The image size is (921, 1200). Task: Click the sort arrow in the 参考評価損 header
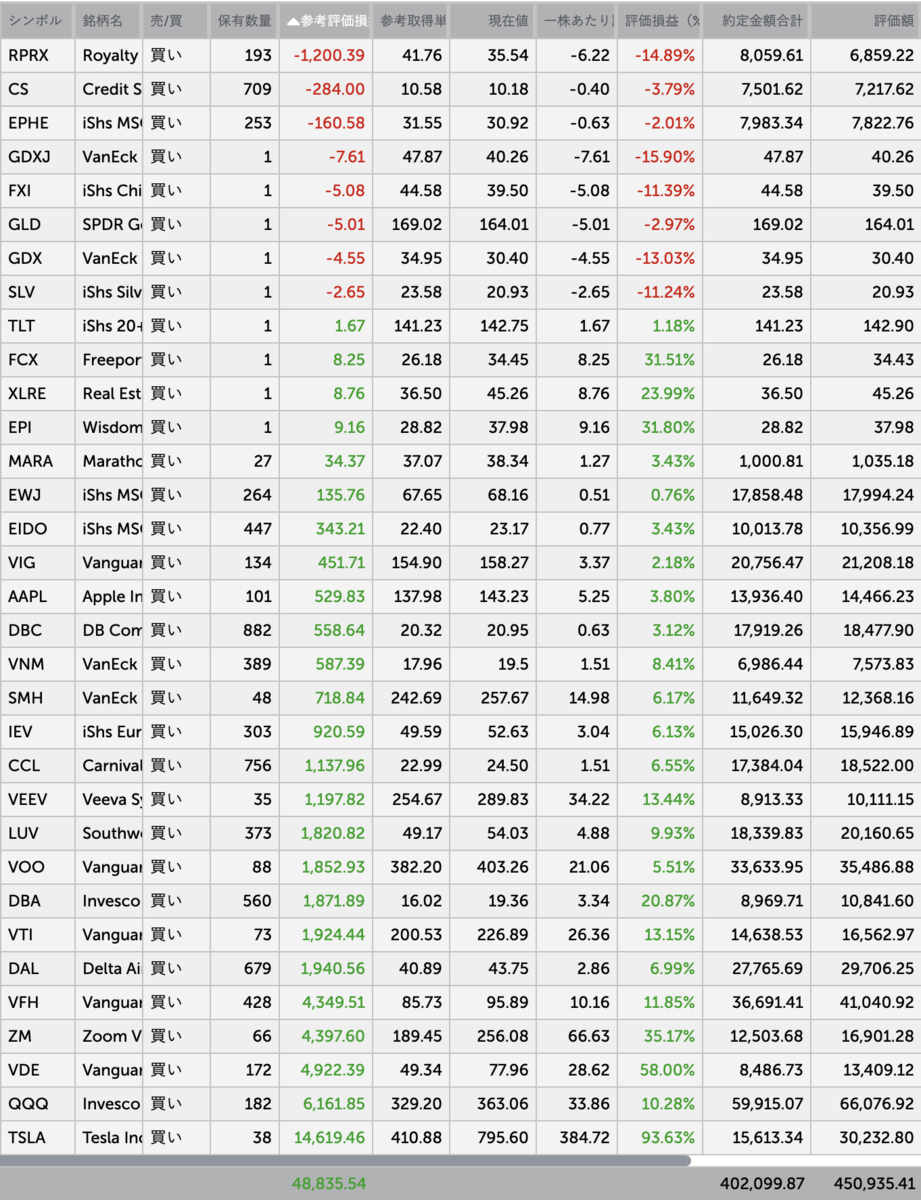(x=292, y=21)
